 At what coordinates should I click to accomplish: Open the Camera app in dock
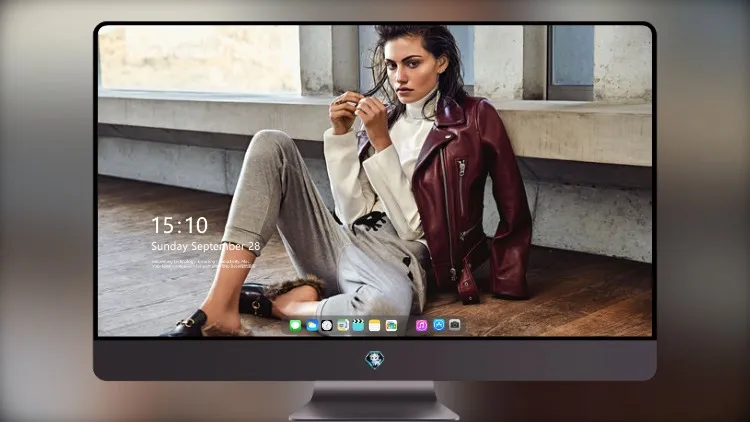(454, 325)
